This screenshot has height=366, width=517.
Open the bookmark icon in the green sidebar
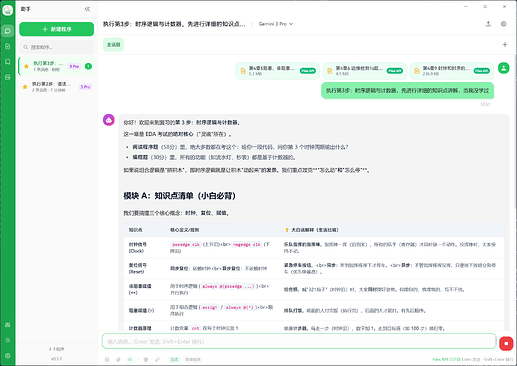[x=7, y=62]
